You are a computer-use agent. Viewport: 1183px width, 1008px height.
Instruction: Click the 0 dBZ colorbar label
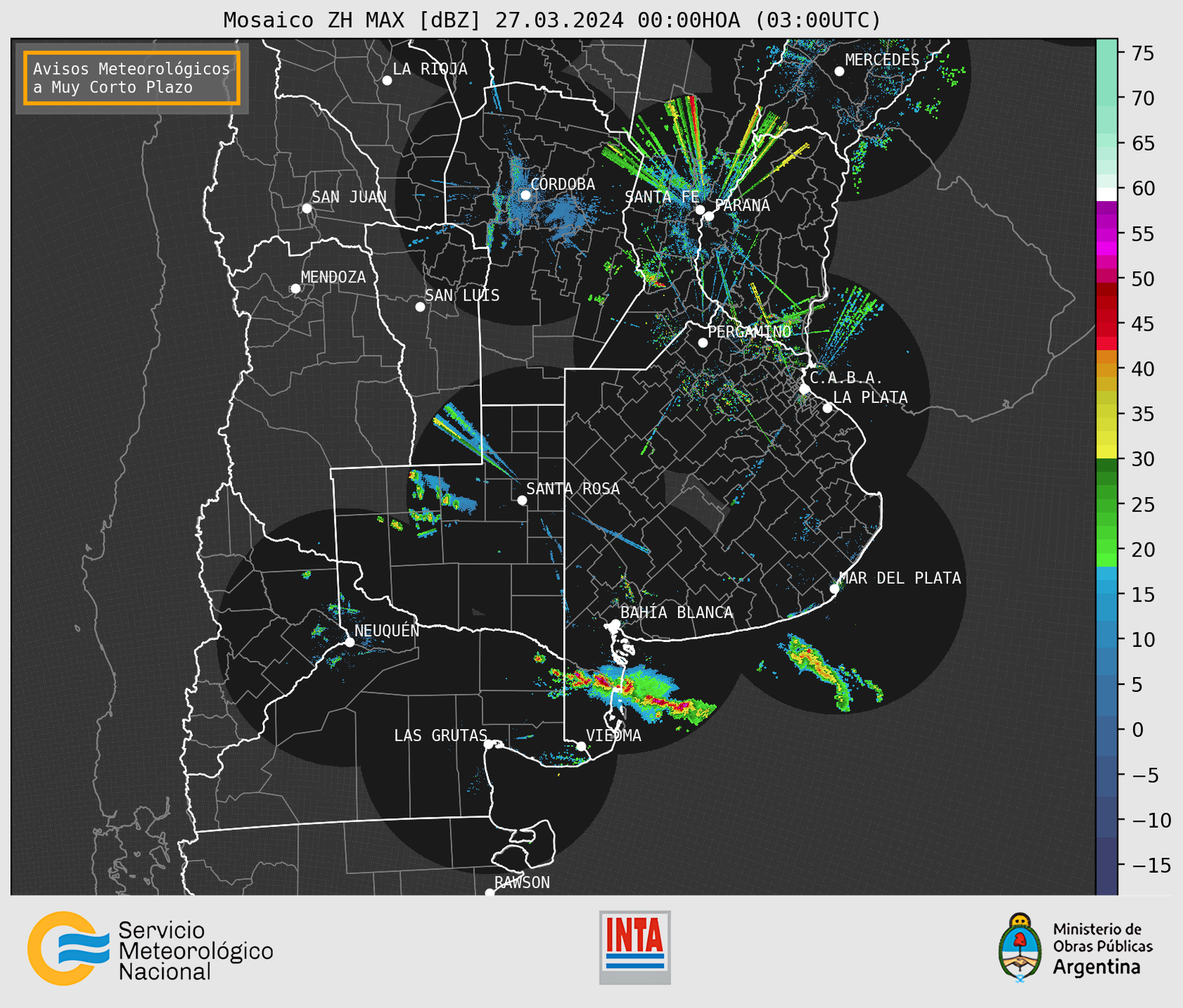(x=1137, y=730)
